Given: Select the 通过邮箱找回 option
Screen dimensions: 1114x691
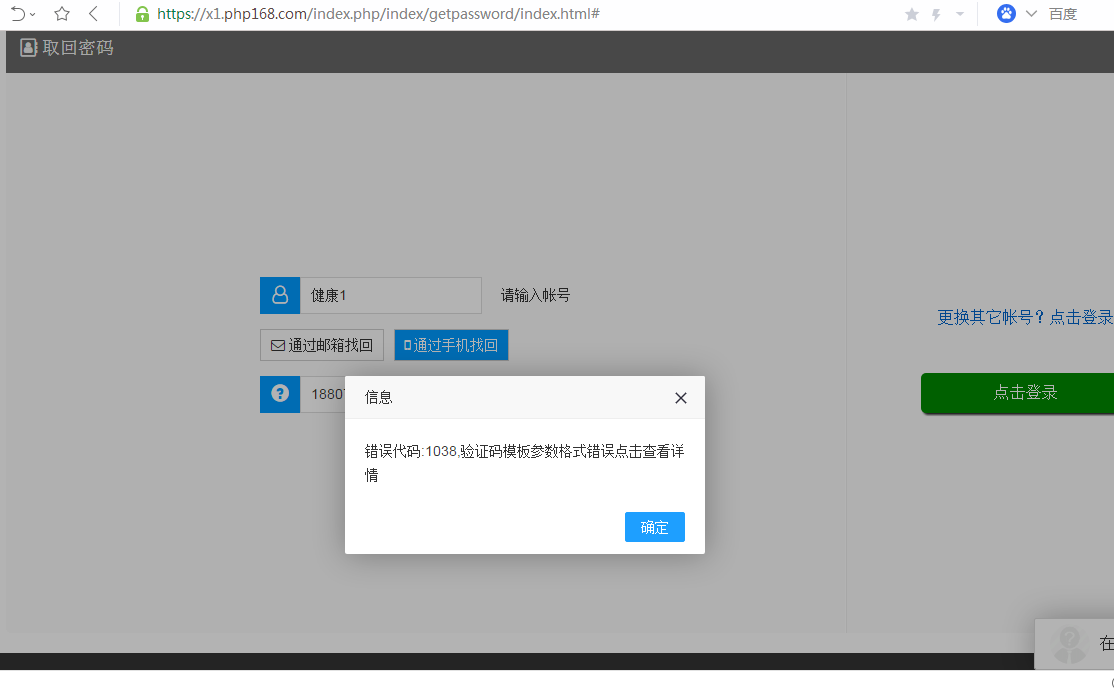Looking at the screenshot, I should point(321,345).
